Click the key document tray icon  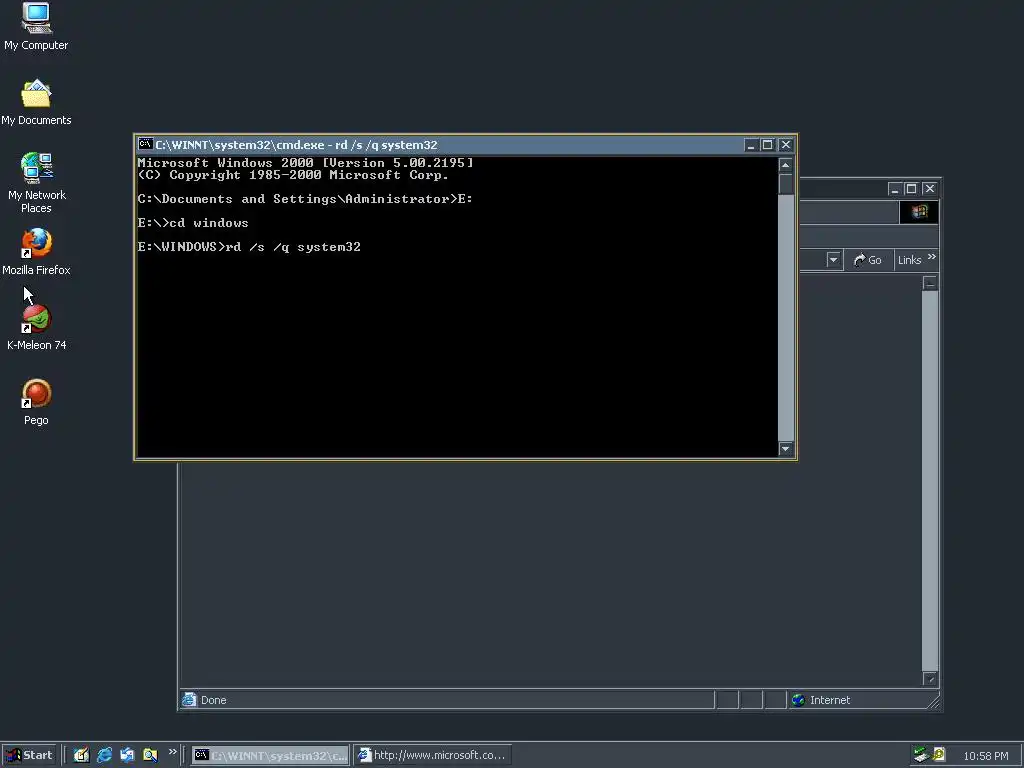pyautogui.click(x=939, y=754)
